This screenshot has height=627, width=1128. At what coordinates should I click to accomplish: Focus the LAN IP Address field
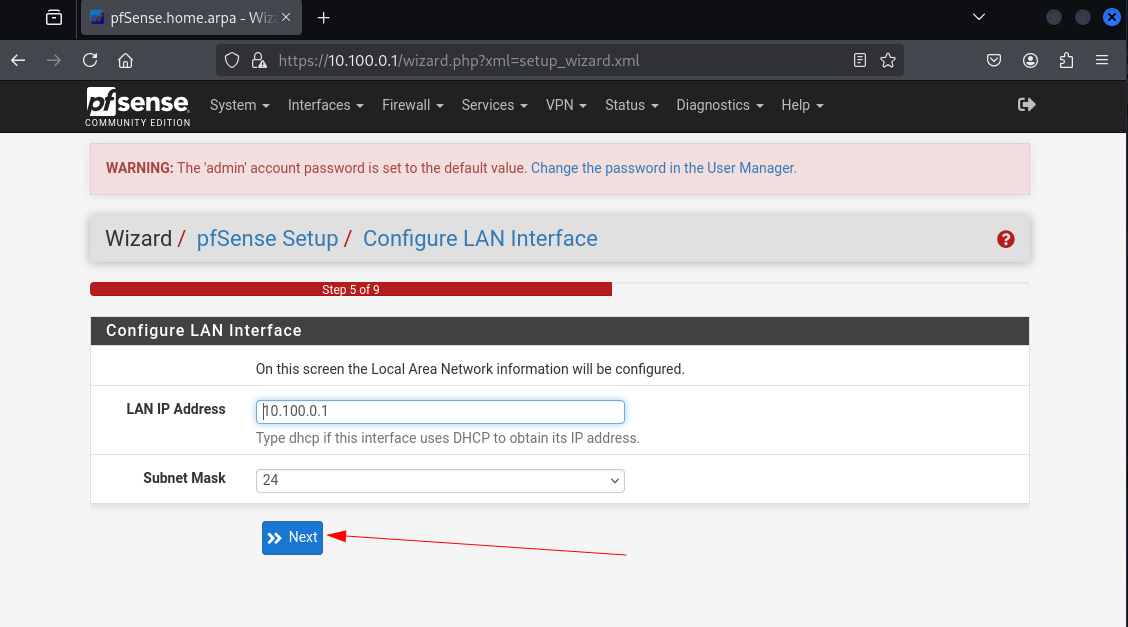tap(440, 411)
